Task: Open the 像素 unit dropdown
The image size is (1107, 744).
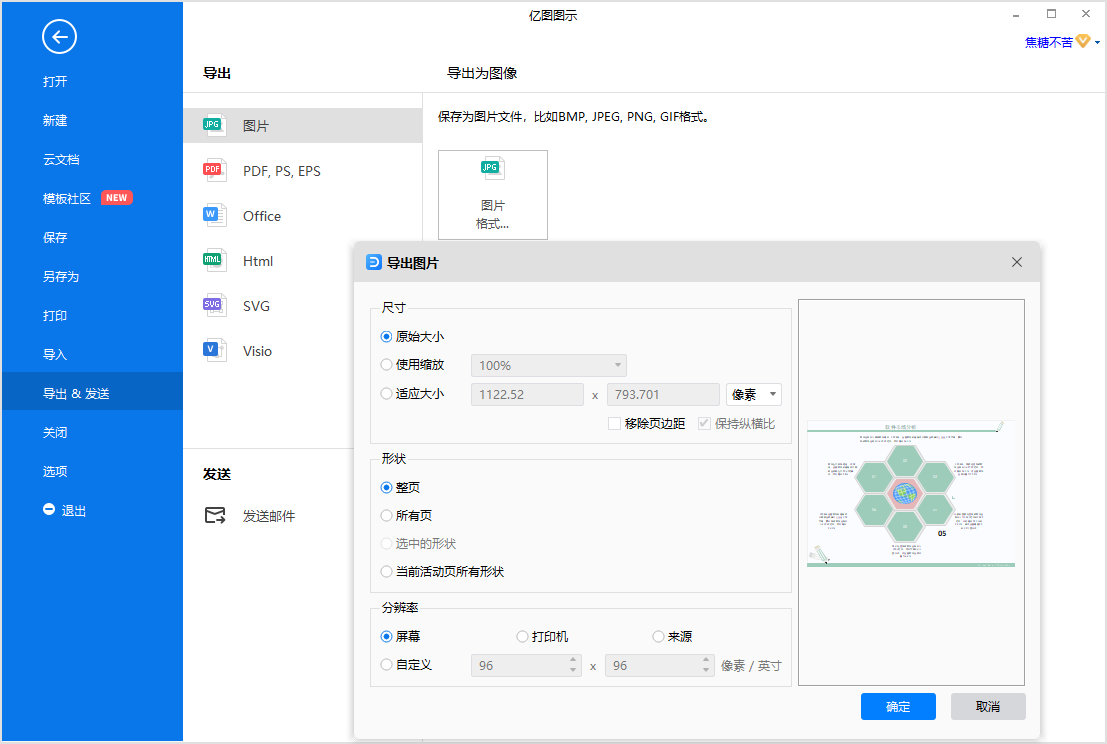Action: click(x=754, y=395)
